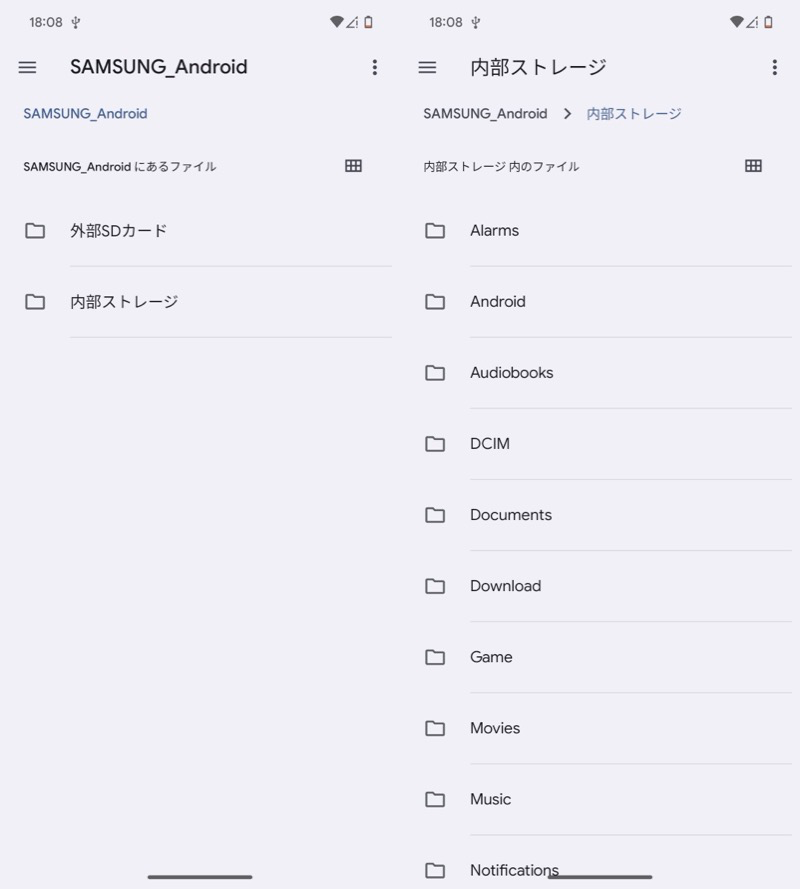Open more options in SAMSUNG_Android pane
This screenshot has height=889, width=800.
point(375,67)
